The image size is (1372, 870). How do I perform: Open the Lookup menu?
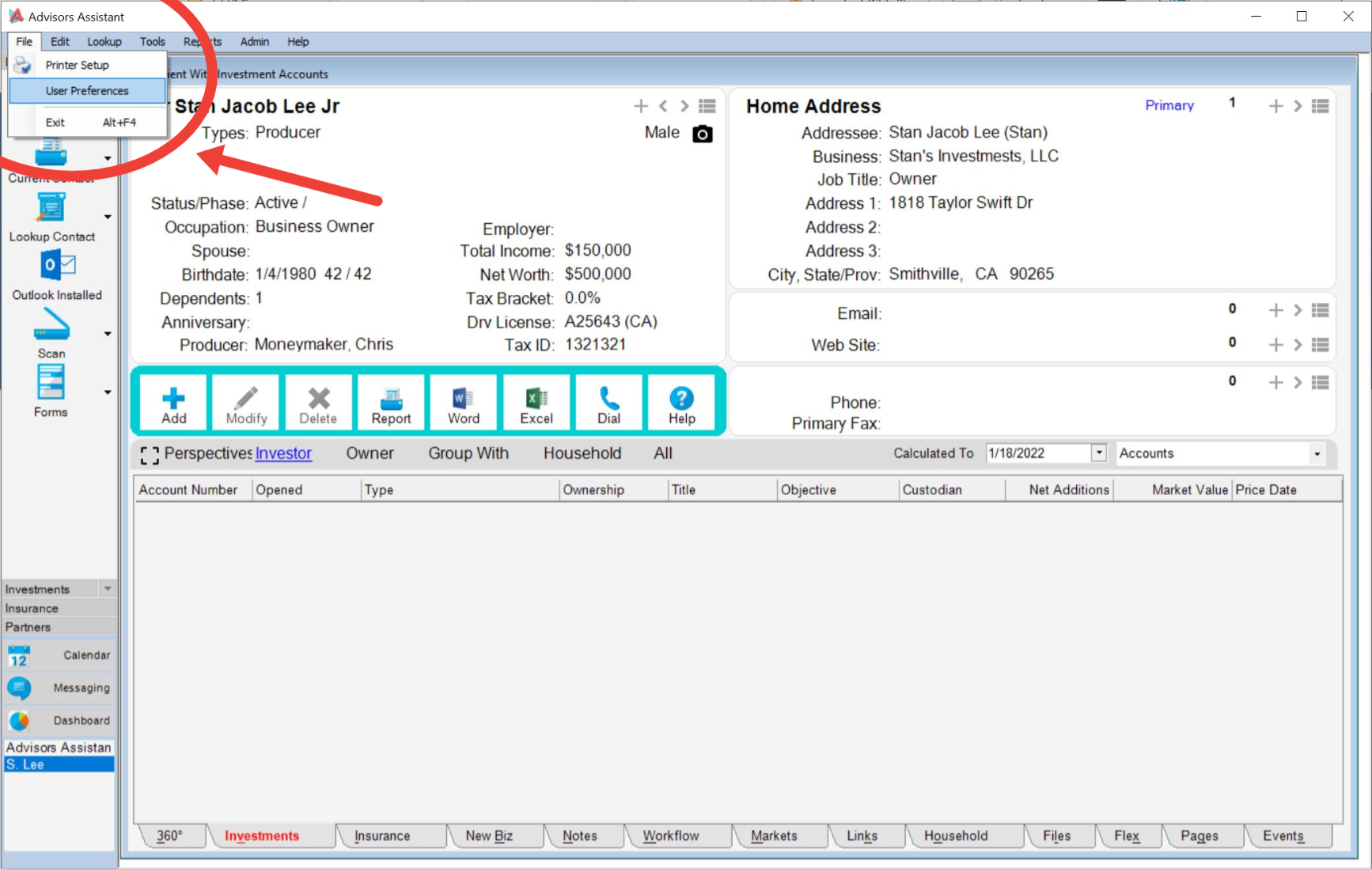(x=104, y=42)
